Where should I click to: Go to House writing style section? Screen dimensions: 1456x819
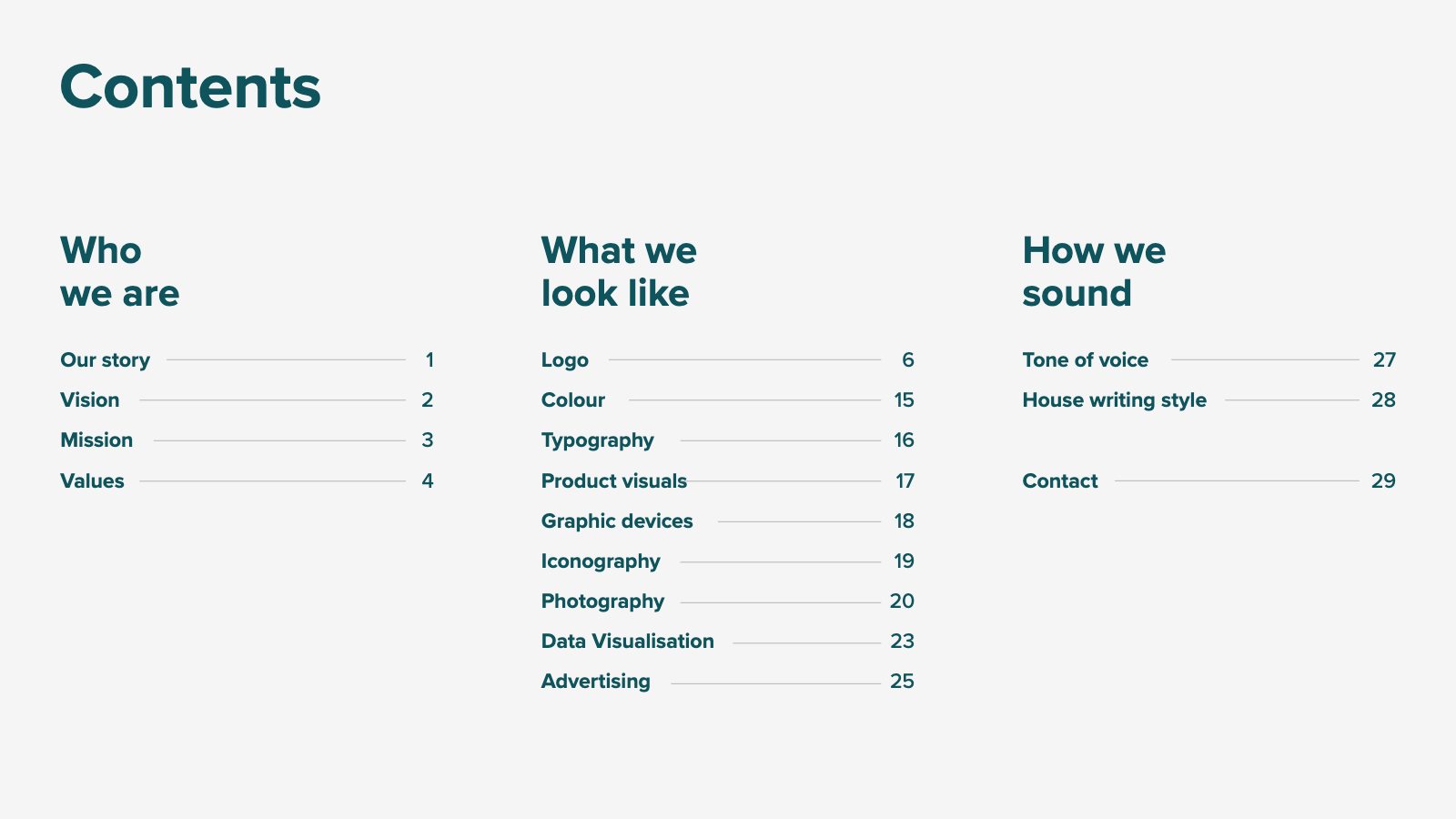[1209, 400]
